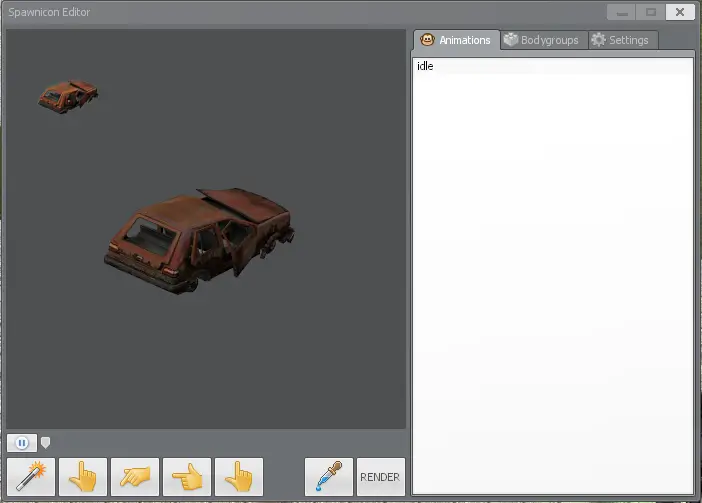Pause the animation playback
This screenshot has width=702, height=503.
pyautogui.click(x=22, y=443)
